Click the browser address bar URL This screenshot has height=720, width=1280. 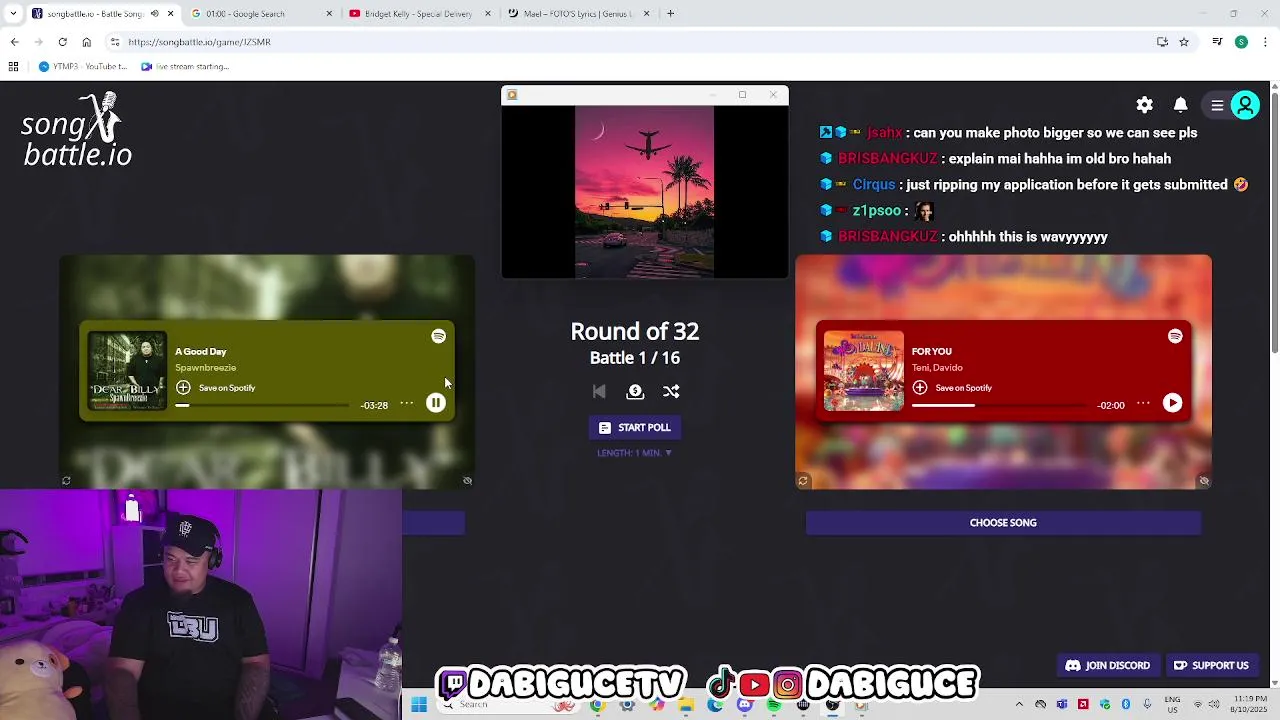click(199, 42)
